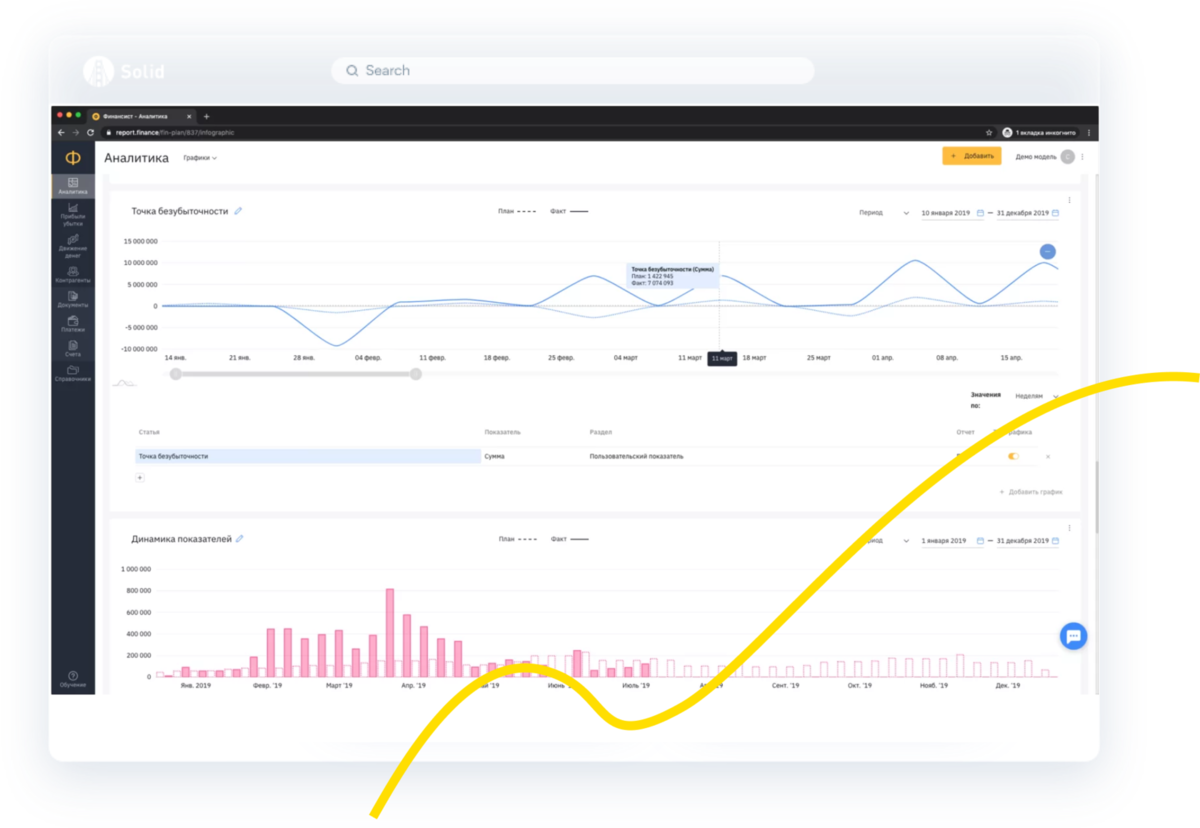Open a new browser tab
1200x828 pixels.
206,116
